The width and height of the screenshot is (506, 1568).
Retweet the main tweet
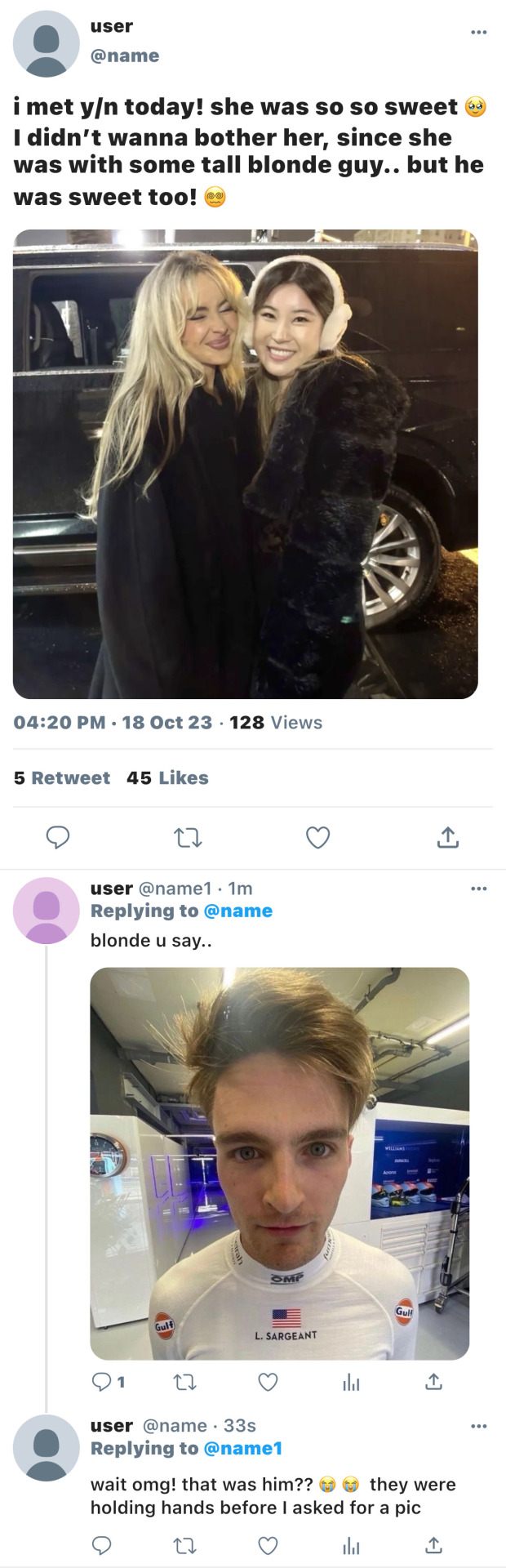click(189, 837)
